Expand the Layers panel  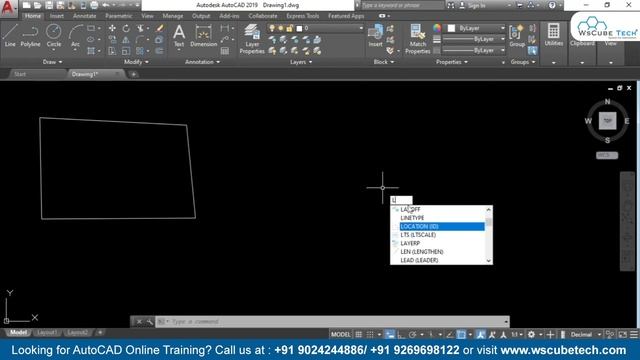pos(301,62)
